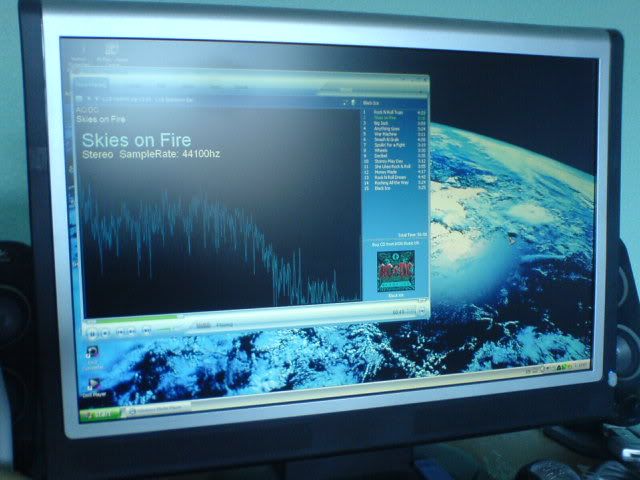Play track 1 Rock N Roll Train
Screen dimensions: 640x480
coord(394,112)
